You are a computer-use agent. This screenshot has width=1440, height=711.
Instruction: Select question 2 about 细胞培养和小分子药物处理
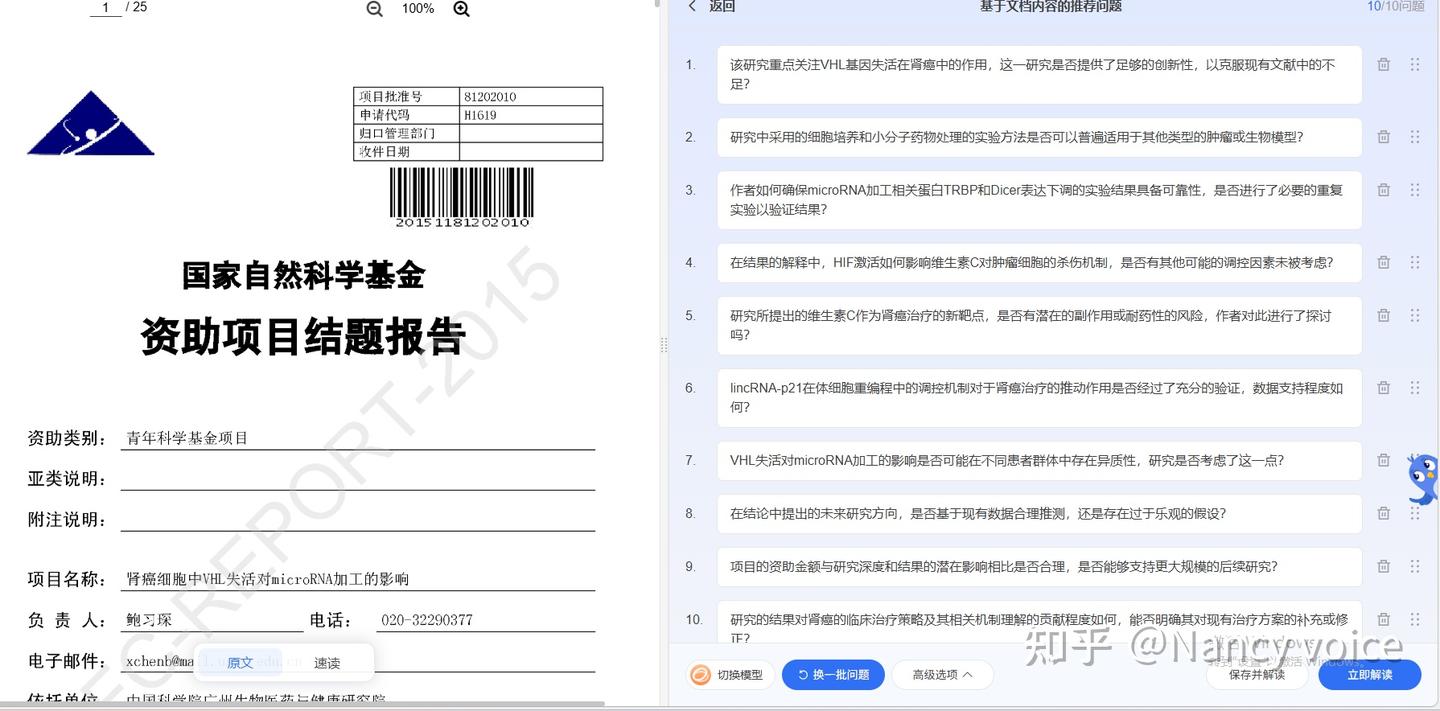[1039, 137]
